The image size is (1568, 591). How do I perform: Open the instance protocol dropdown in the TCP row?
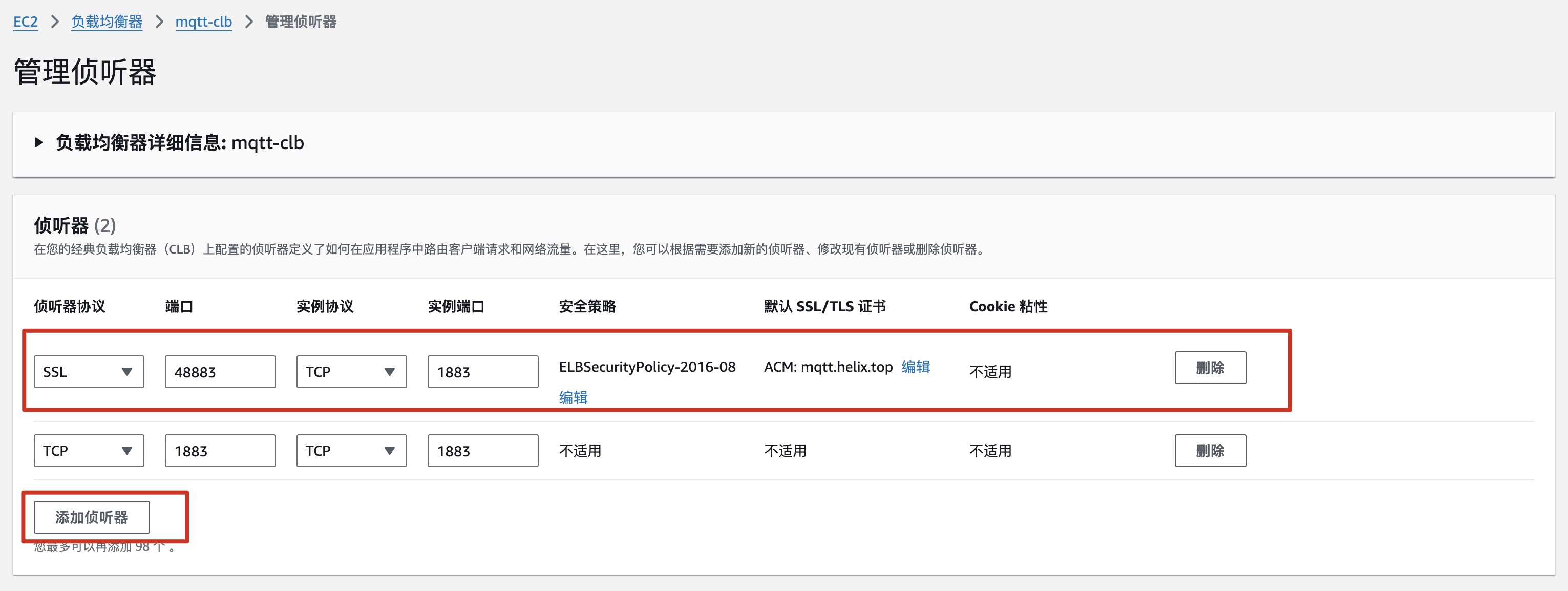pyautogui.click(x=351, y=450)
